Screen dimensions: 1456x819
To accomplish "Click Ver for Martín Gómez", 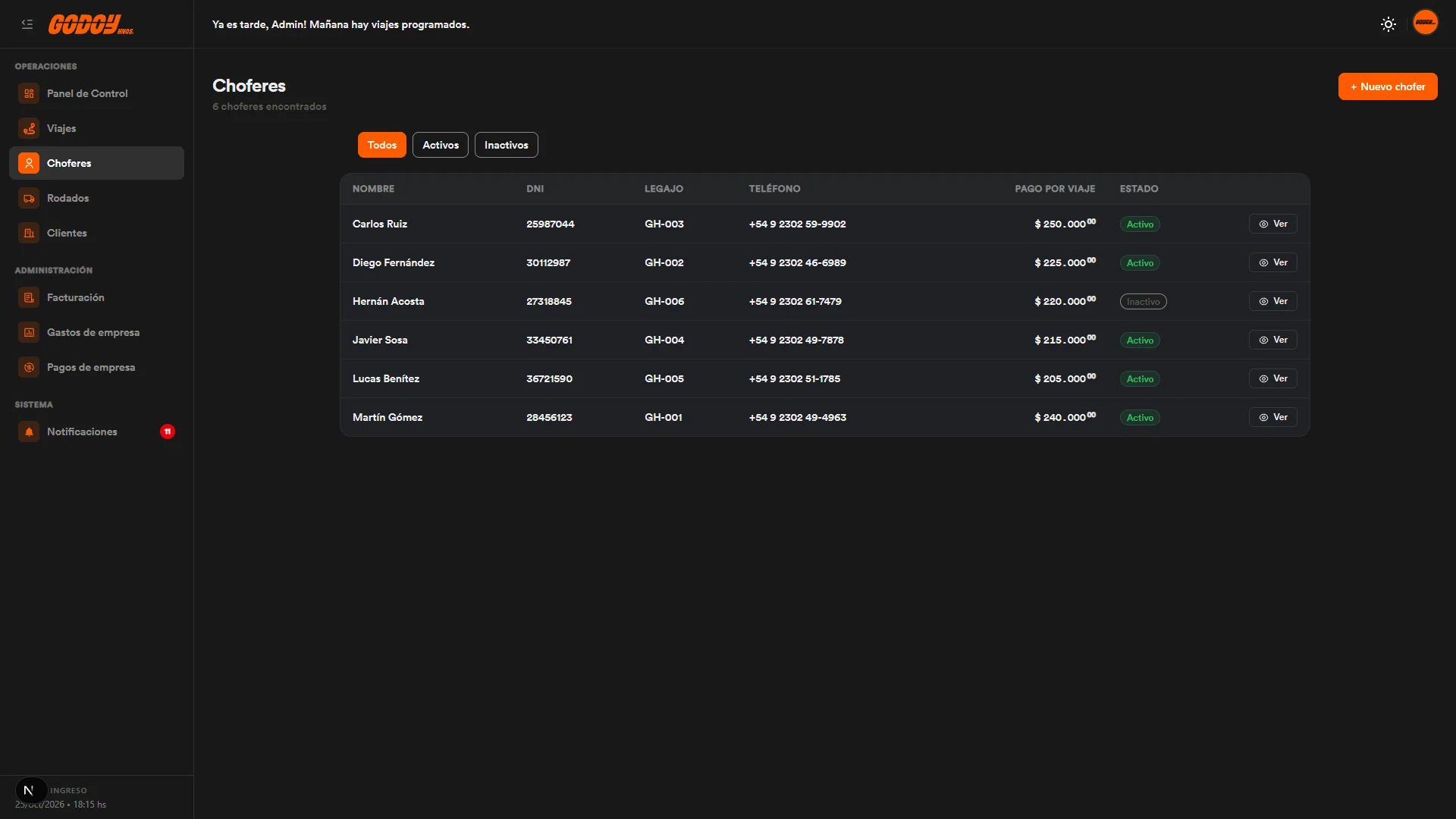I will [1272, 417].
